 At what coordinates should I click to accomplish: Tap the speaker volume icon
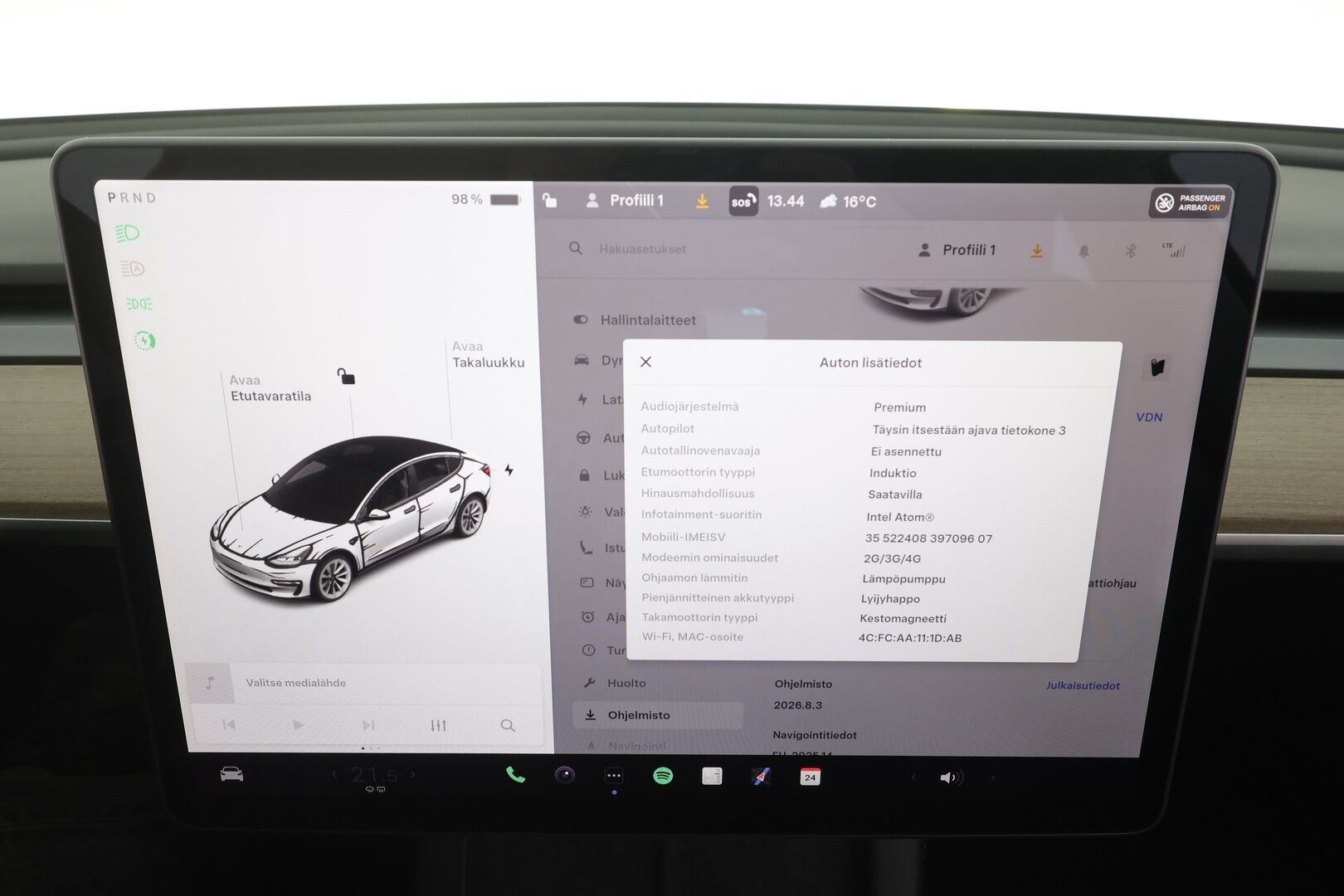click(x=950, y=777)
